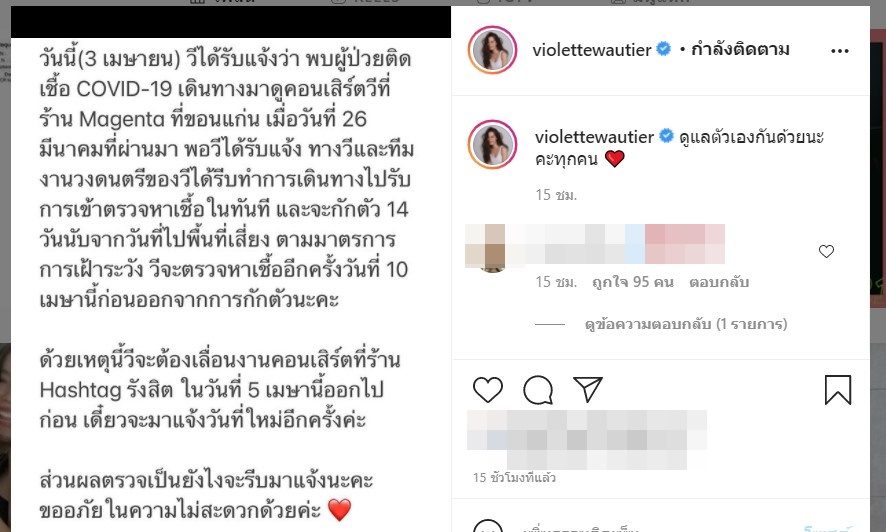The image size is (886, 532).
Task: Open violettewautier avatar beside the caption
Action: tap(492, 145)
